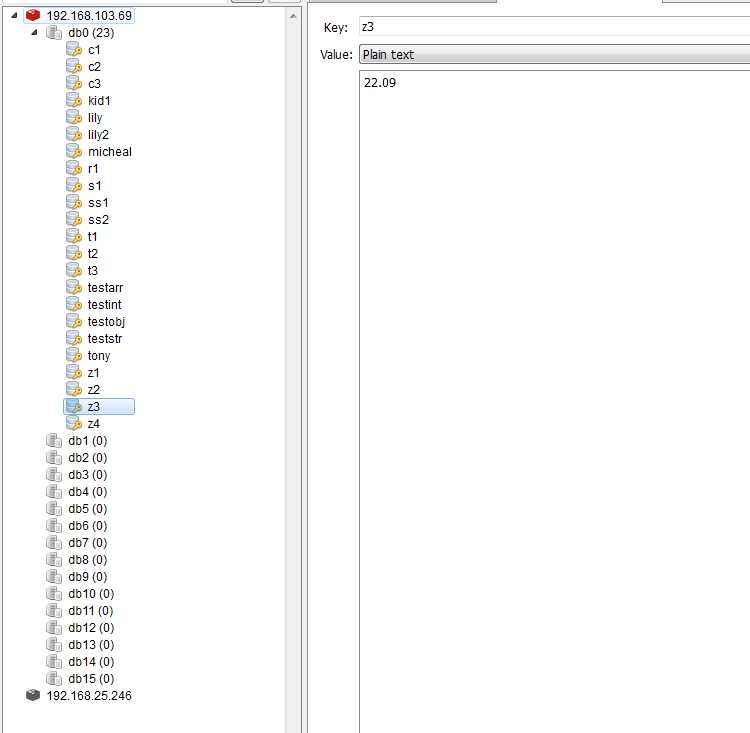Click the key icon beside z1
This screenshot has width=750, height=733.
(74, 372)
